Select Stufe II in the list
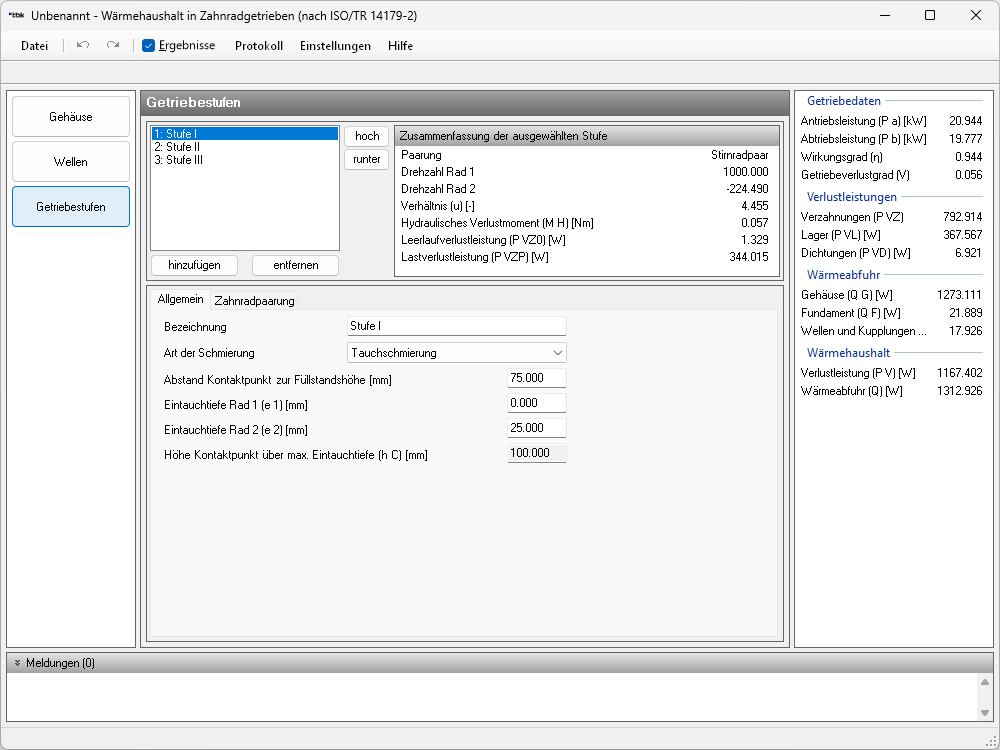This screenshot has height=750, width=1000. pos(177,147)
